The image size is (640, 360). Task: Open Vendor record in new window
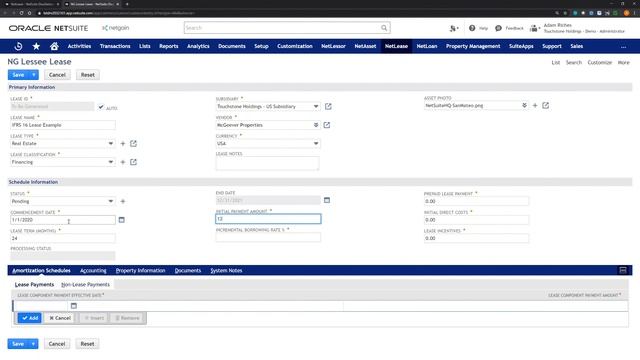pyautogui.click(x=327, y=125)
